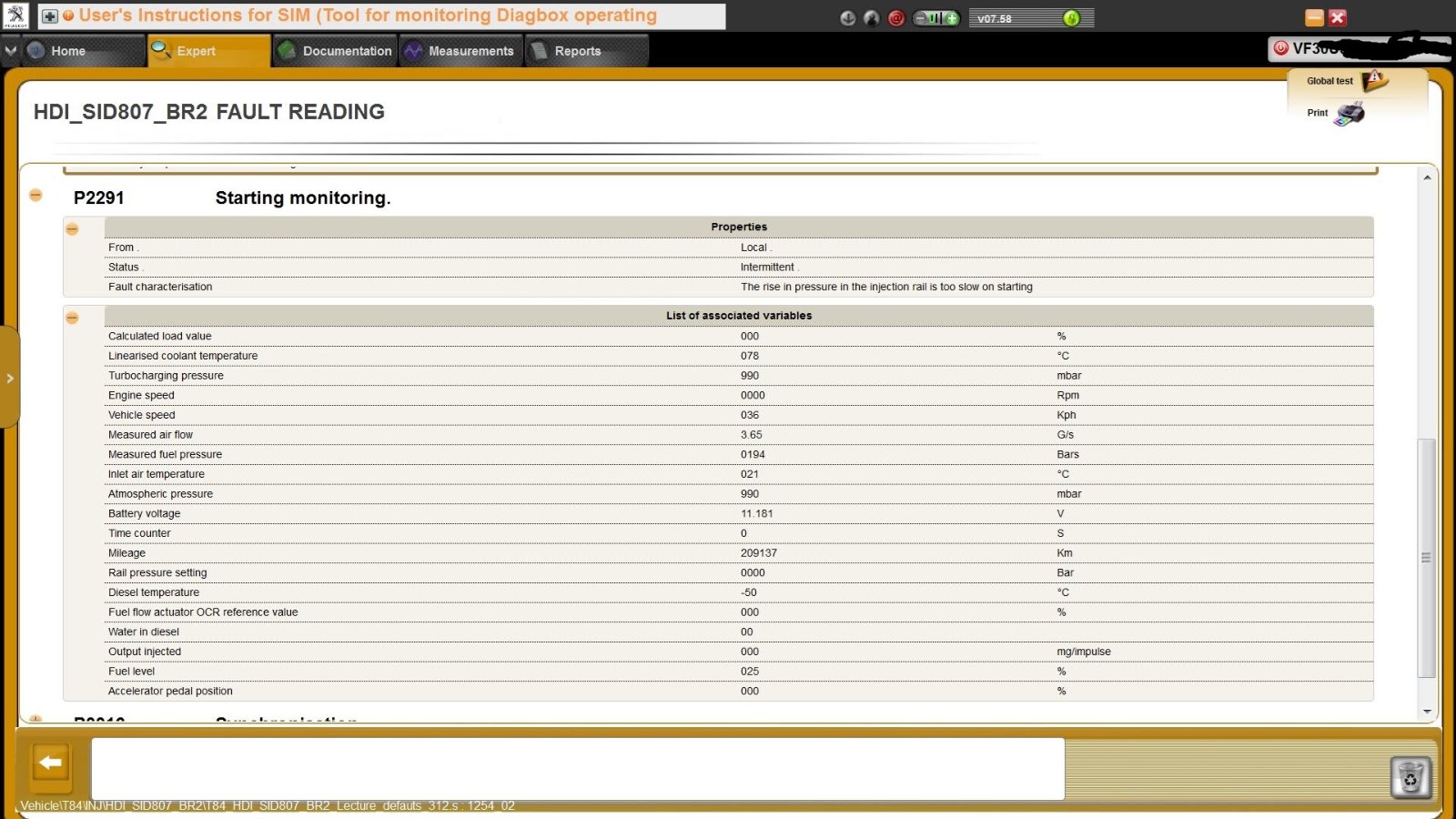Expand the message bar plus icon
This screenshot has height=819, width=1456.
[50, 16]
